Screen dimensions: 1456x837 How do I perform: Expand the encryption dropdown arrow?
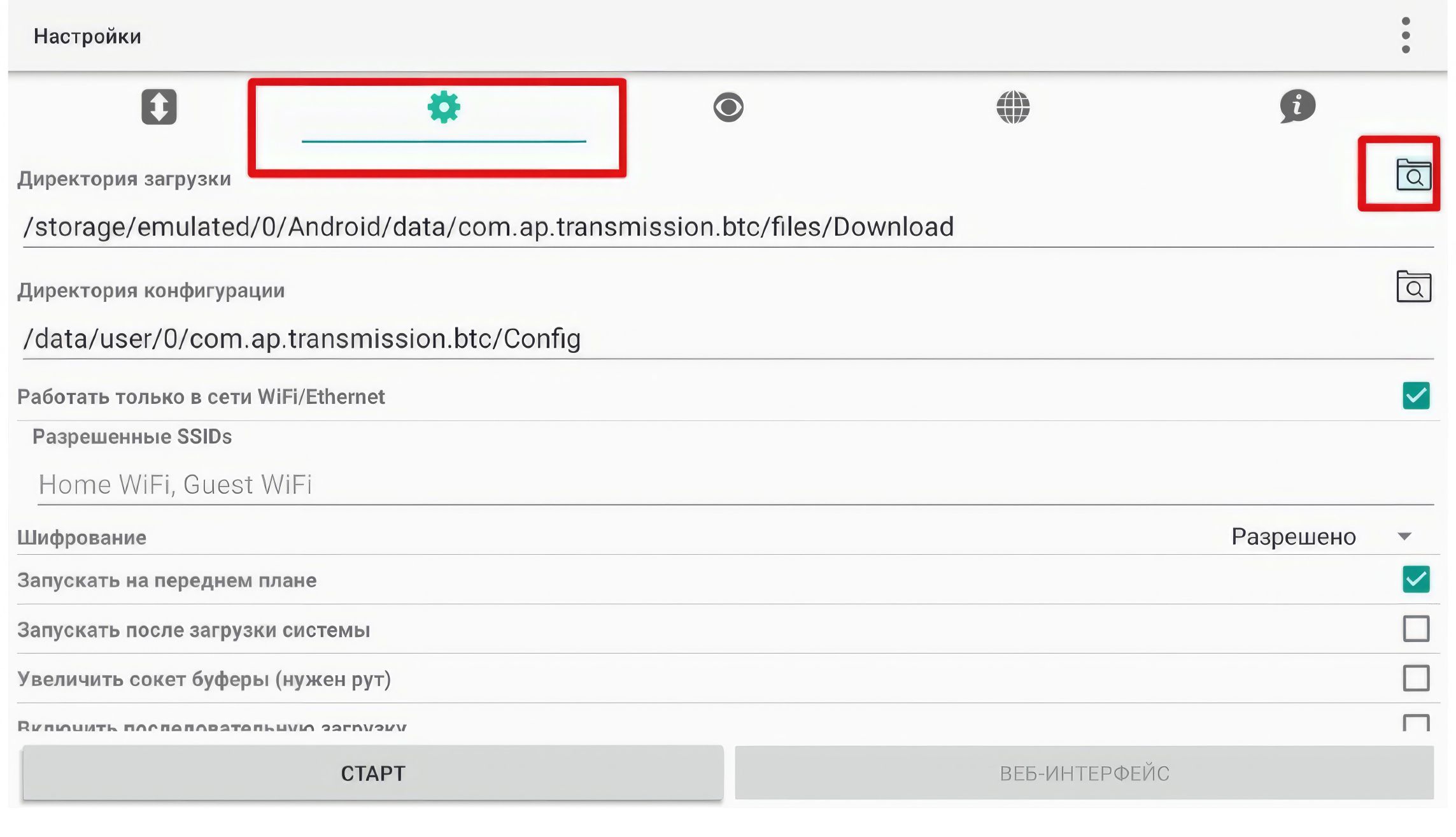point(1404,536)
